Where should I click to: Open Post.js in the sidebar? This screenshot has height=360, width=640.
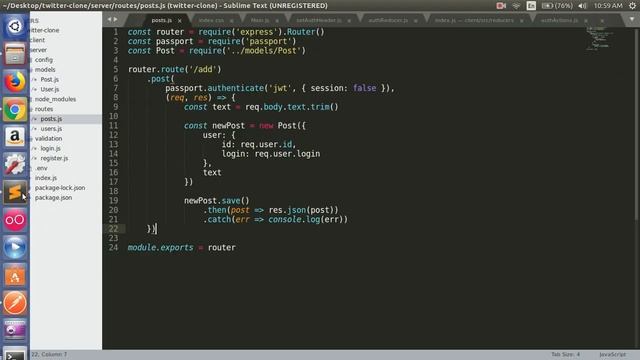[x=49, y=79]
